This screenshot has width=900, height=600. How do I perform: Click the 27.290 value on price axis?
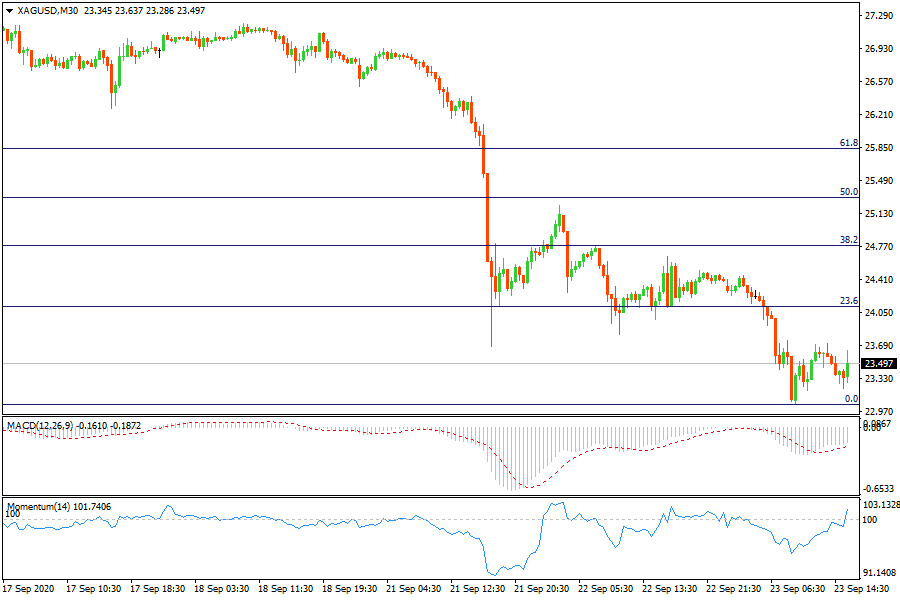[x=878, y=16]
